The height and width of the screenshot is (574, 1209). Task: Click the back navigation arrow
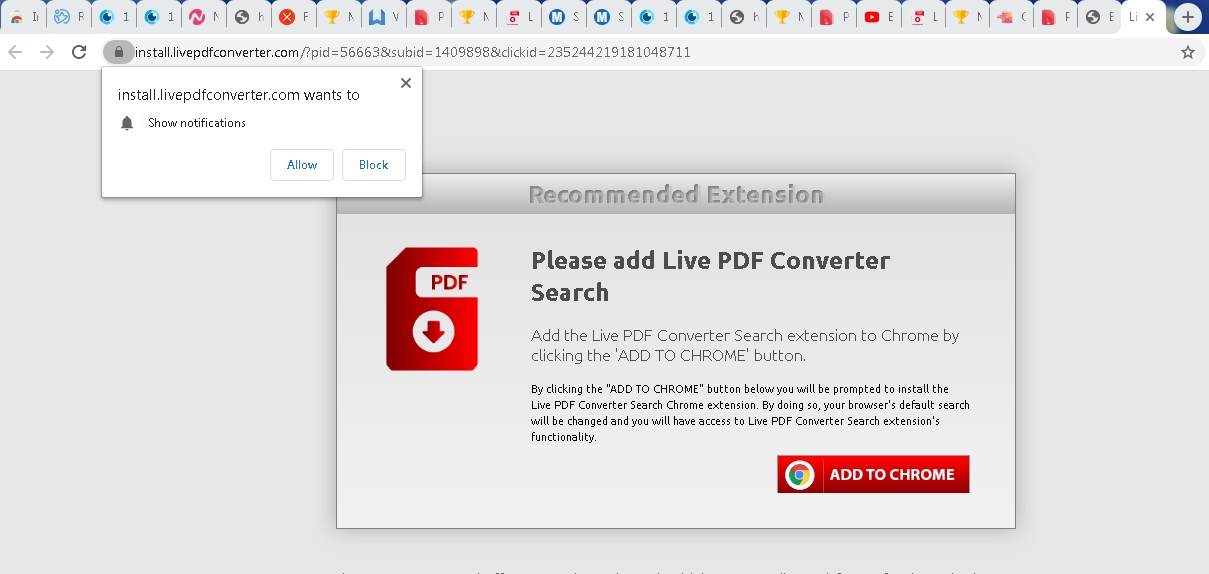click(x=15, y=52)
